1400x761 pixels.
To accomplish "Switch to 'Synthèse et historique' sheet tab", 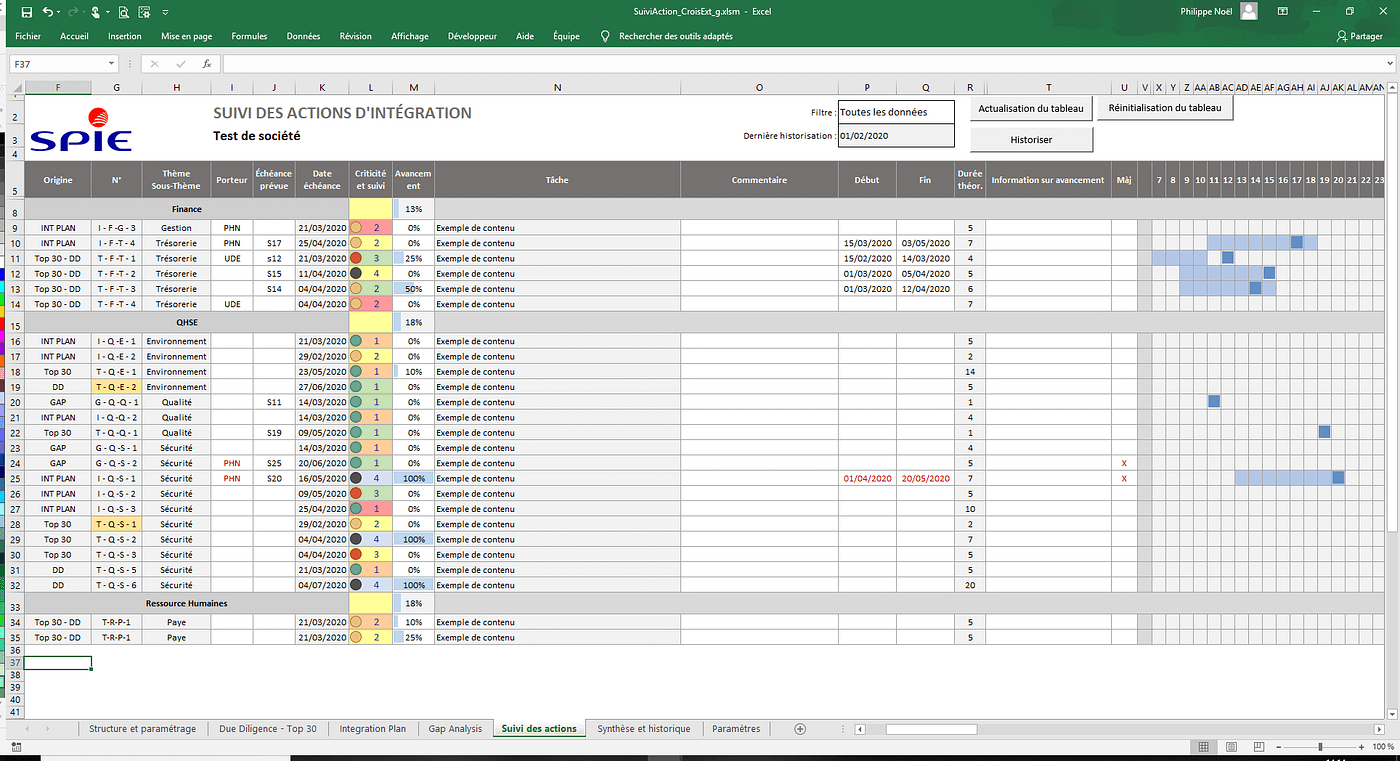I will pos(644,729).
